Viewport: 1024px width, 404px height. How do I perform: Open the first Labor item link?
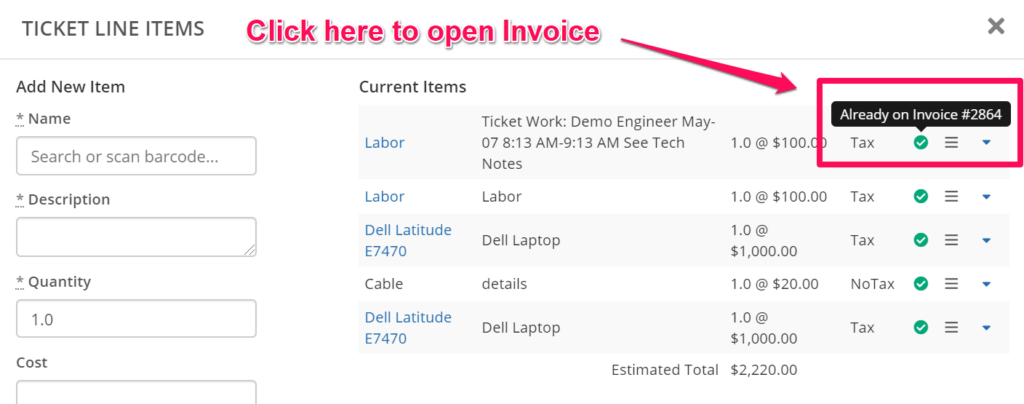point(385,143)
